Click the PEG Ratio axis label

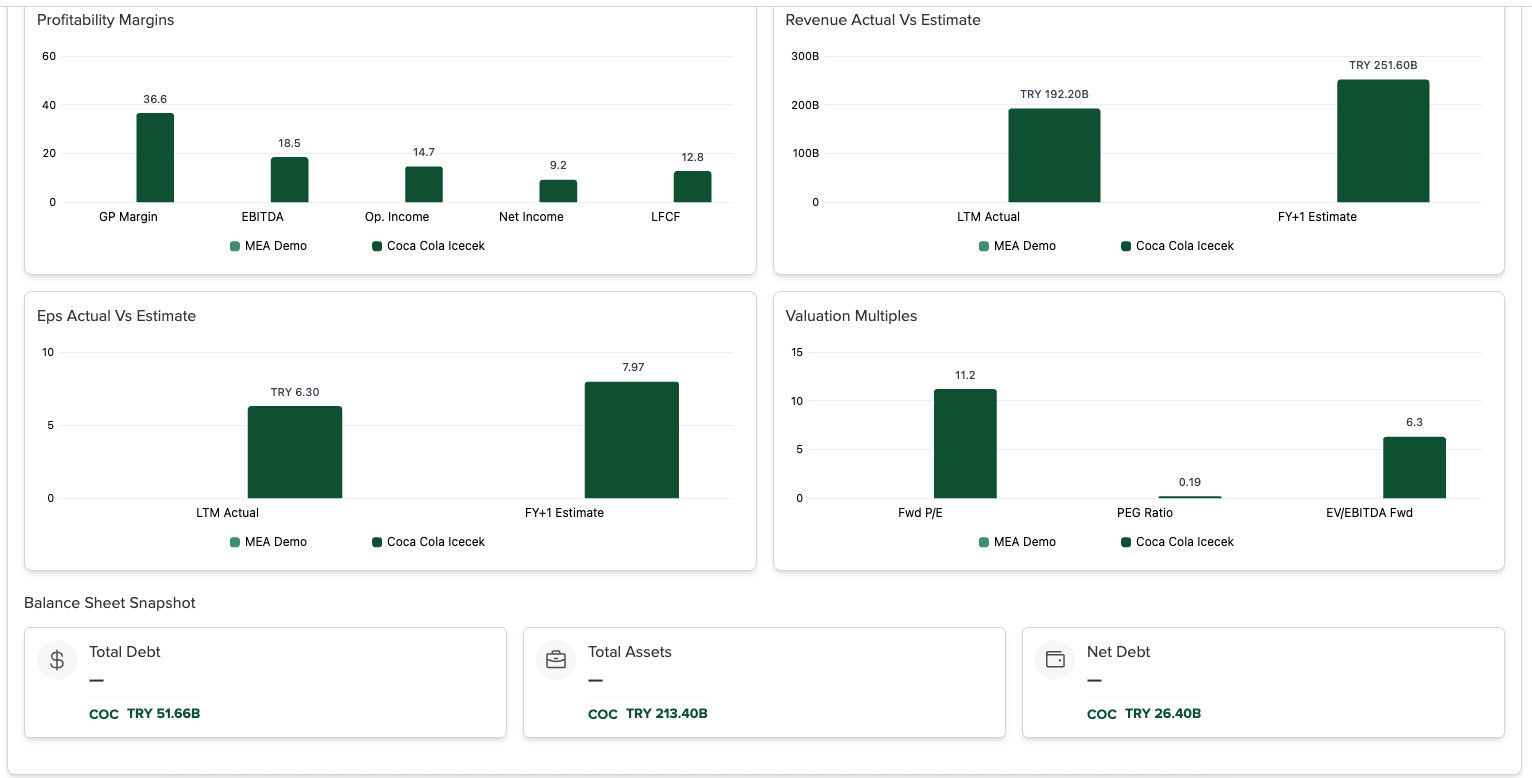pos(1145,513)
